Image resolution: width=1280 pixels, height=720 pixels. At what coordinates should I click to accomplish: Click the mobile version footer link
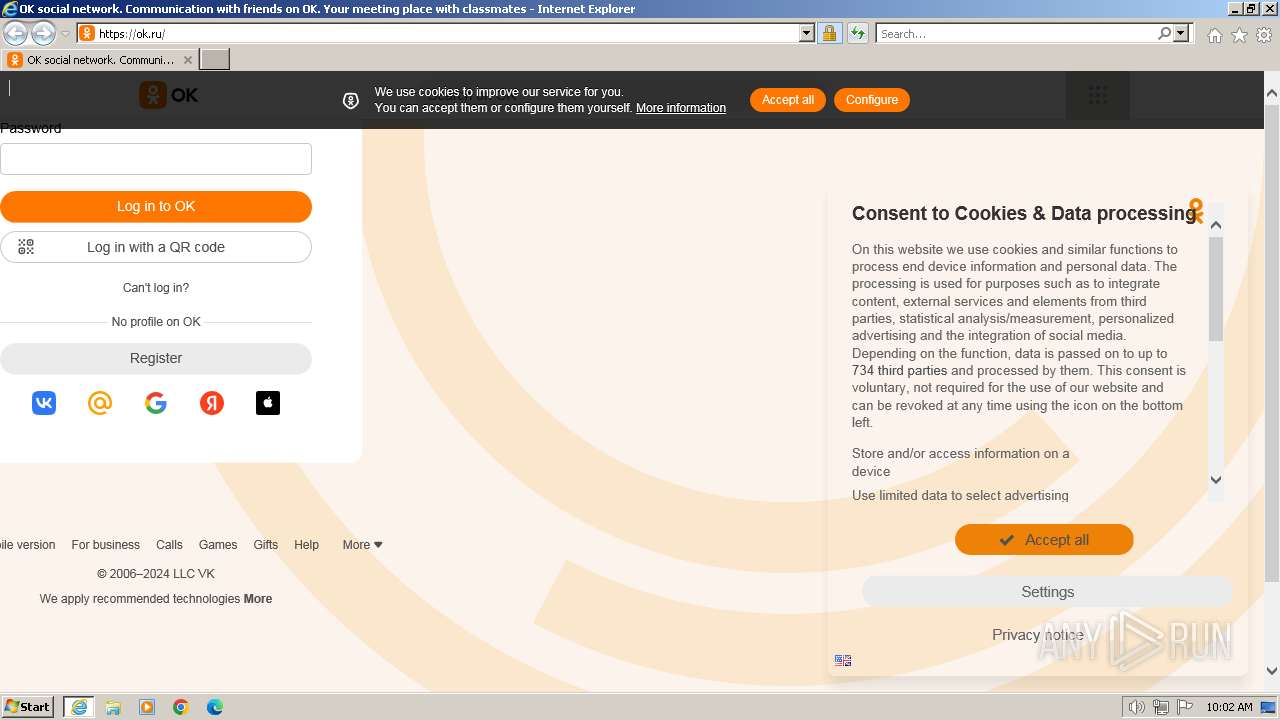28,545
